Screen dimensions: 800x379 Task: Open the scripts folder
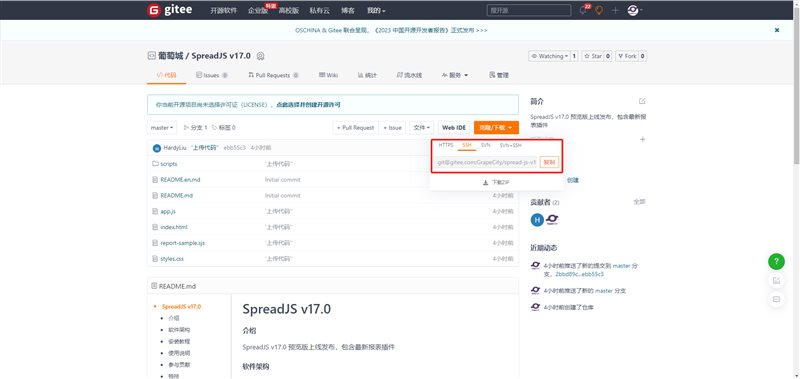click(168, 164)
